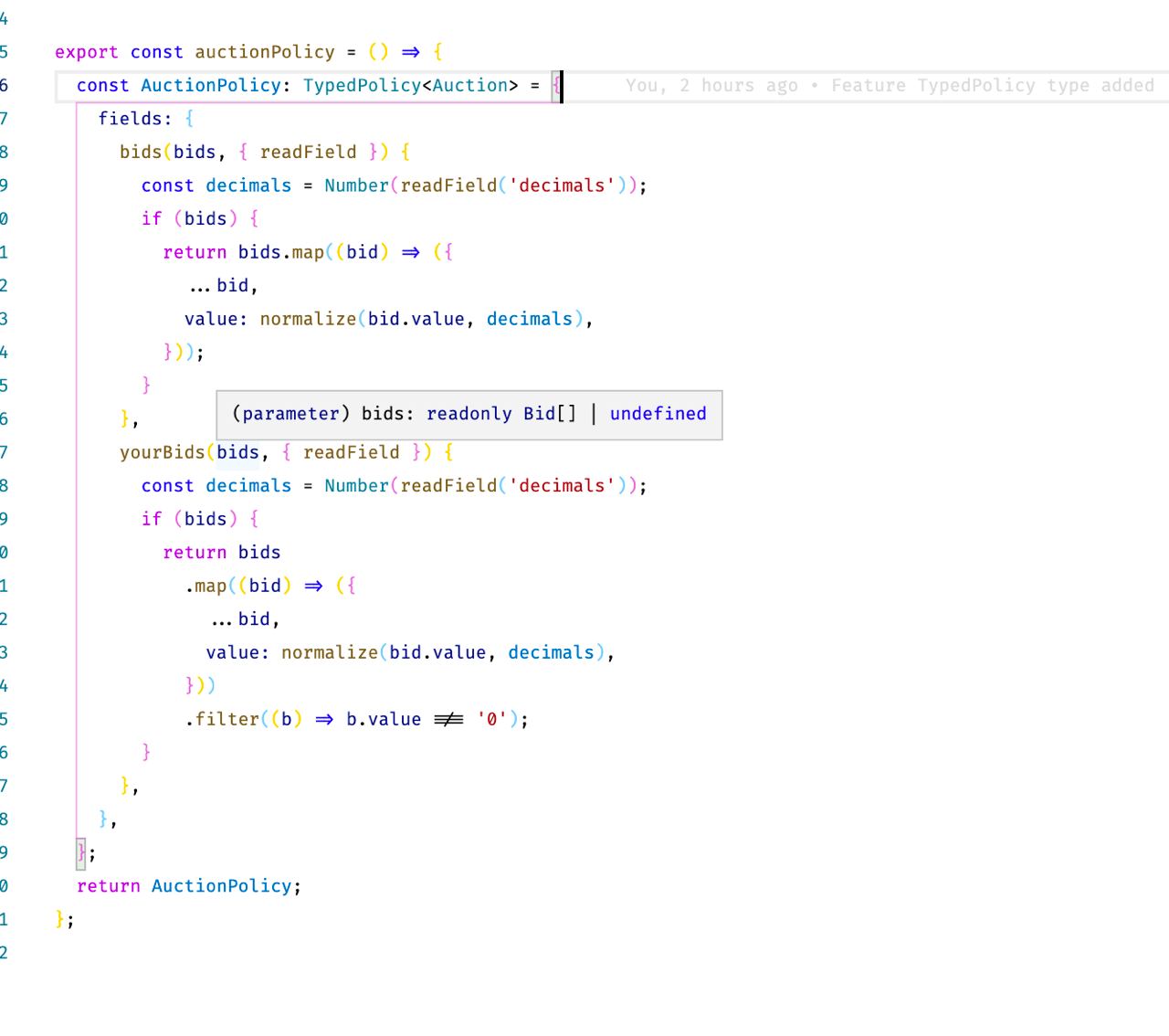Click 'return AuctionPolicy;' statement's AuctionPolicy identifier
The width and height of the screenshot is (1169, 1036).
tap(222, 886)
